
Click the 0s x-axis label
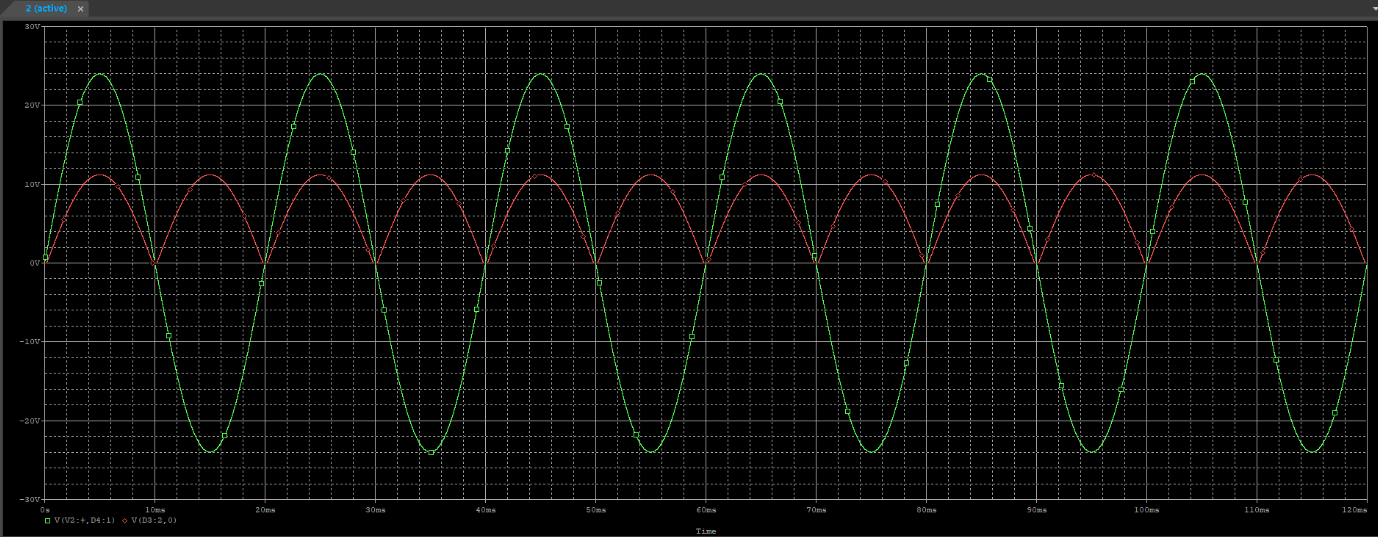[x=45, y=509]
